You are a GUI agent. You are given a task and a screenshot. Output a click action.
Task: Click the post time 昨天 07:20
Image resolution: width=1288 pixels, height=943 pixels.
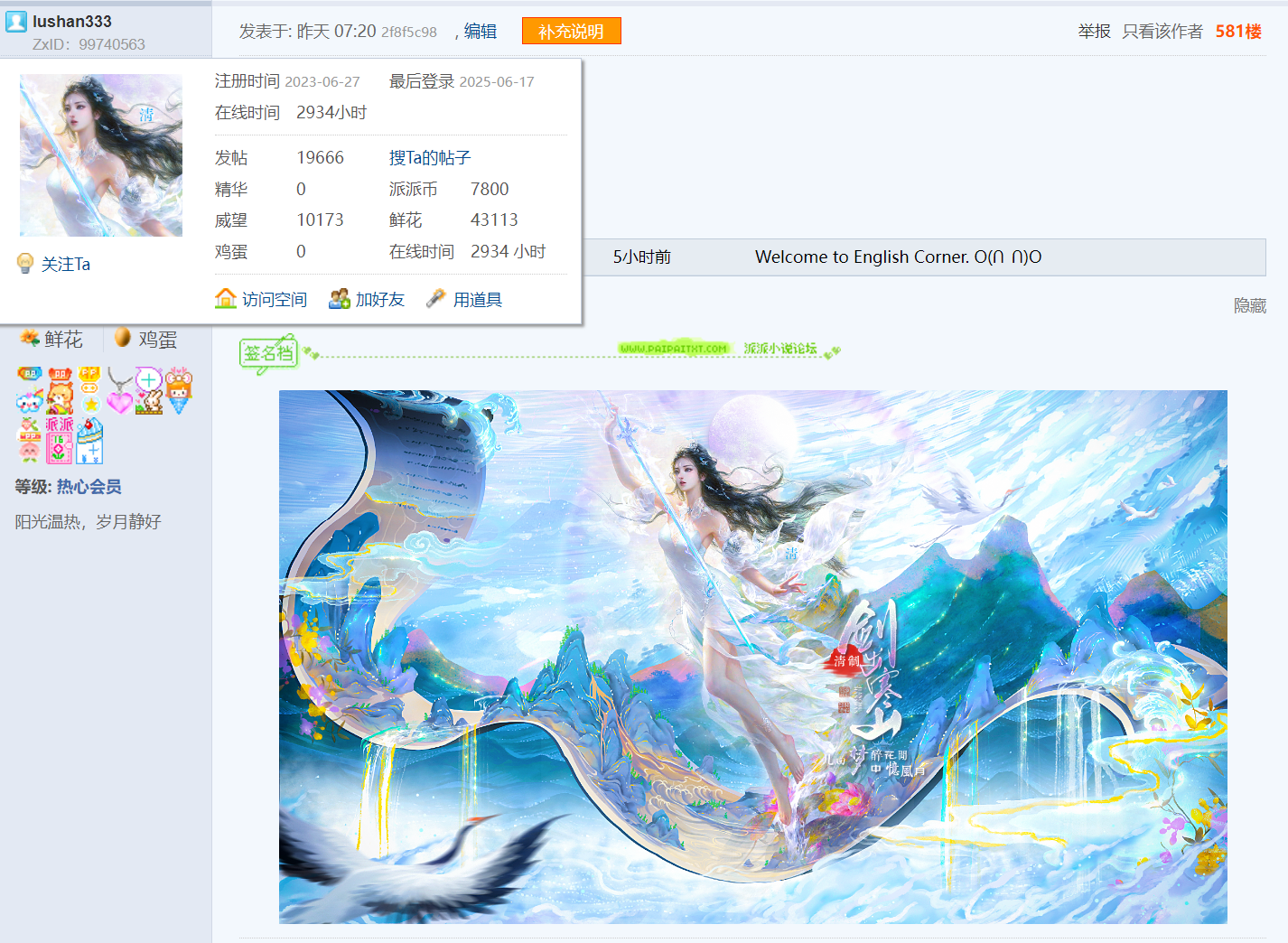(x=336, y=32)
